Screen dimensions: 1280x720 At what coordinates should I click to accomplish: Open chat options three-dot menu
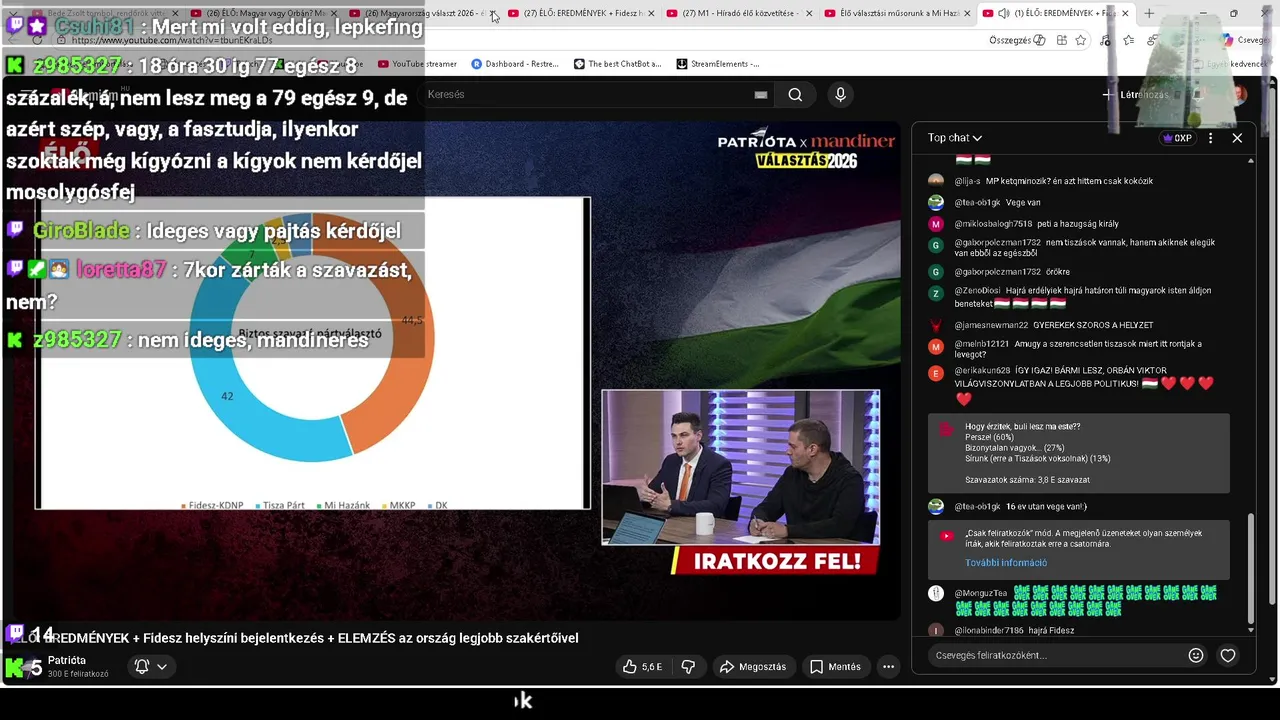point(1210,138)
